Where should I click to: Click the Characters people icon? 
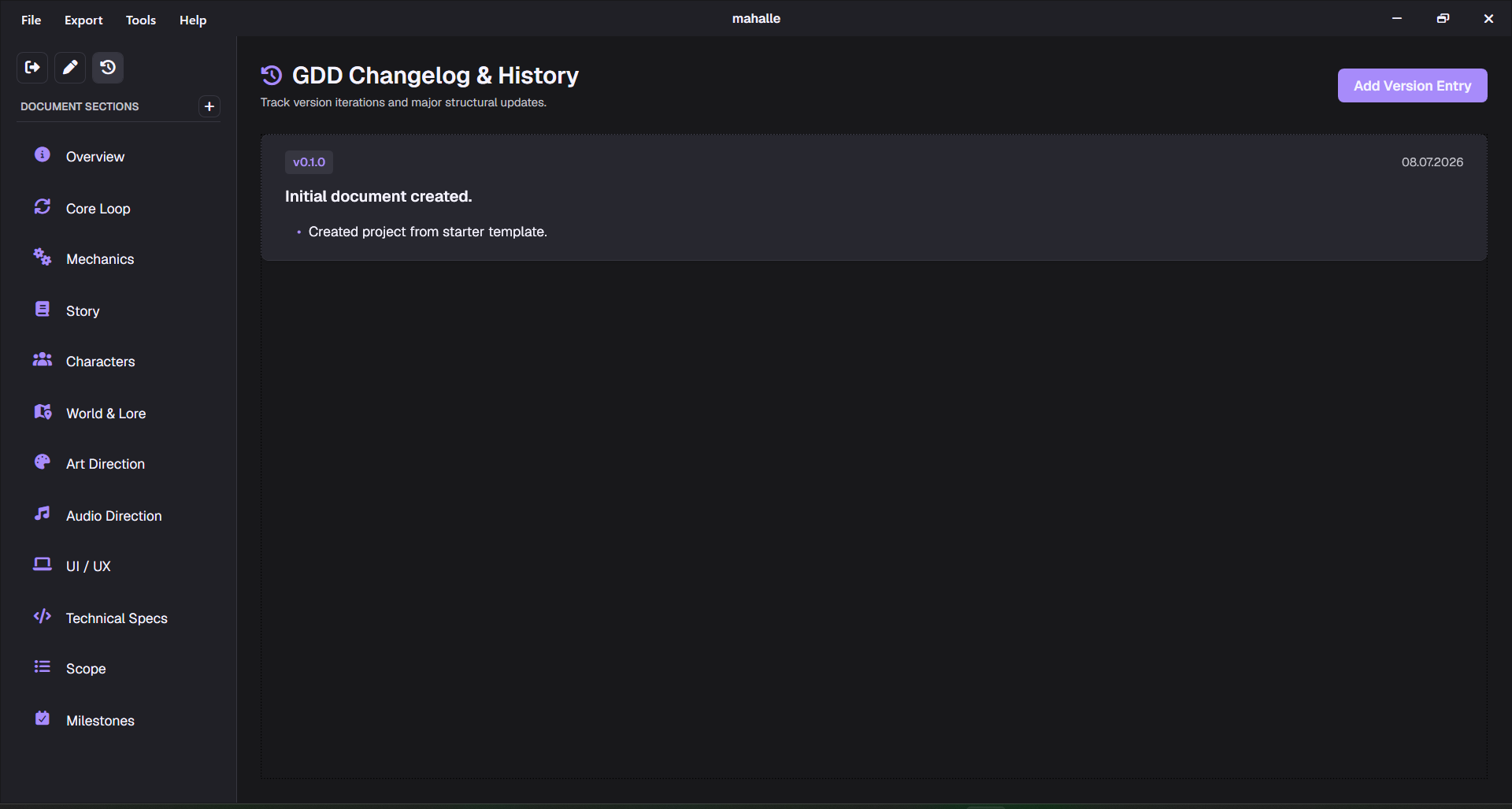click(x=43, y=360)
